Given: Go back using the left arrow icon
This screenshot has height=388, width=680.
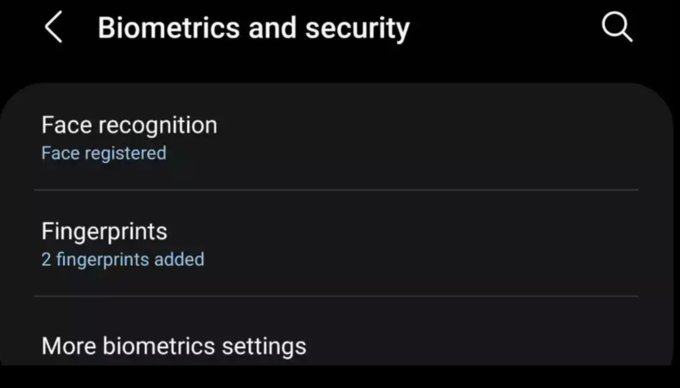Looking at the screenshot, I should 53,27.
